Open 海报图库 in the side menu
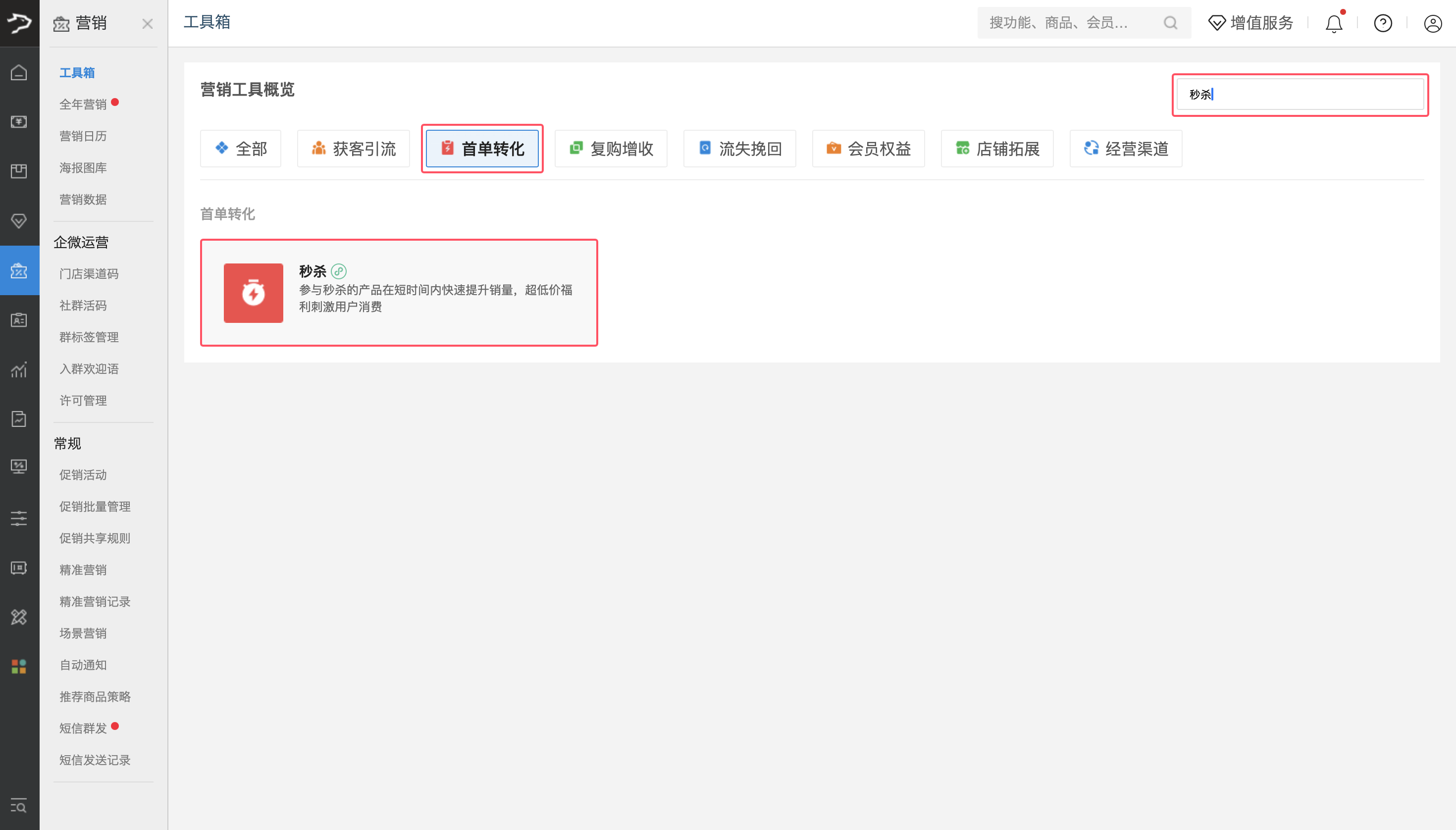The width and height of the screenshot is (1456, 830). pos(83,168)
